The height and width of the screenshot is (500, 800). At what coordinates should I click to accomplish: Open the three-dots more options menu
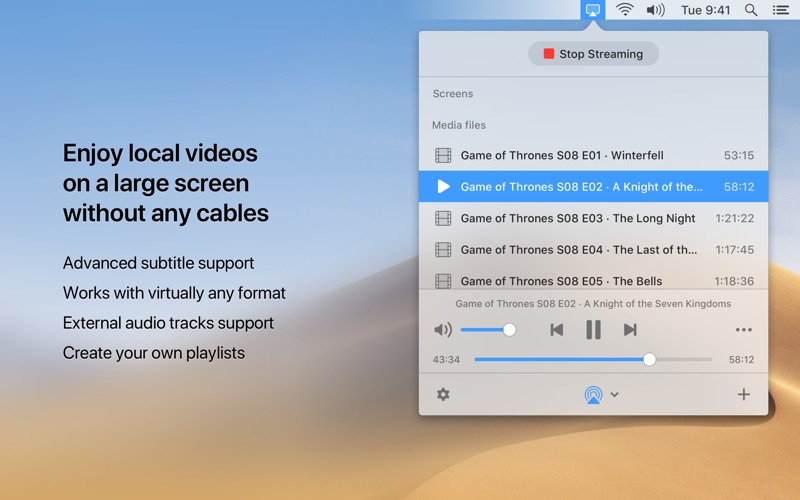(x=743, y=330)
